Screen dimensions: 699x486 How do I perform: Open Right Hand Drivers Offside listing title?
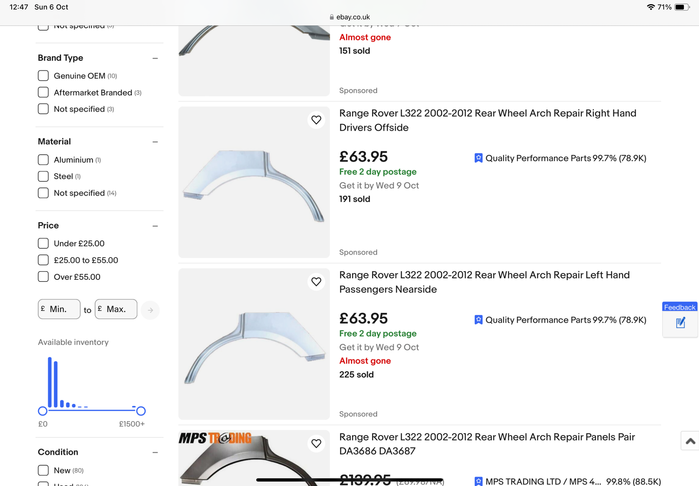pyautogui.click(x=488, y=120)
